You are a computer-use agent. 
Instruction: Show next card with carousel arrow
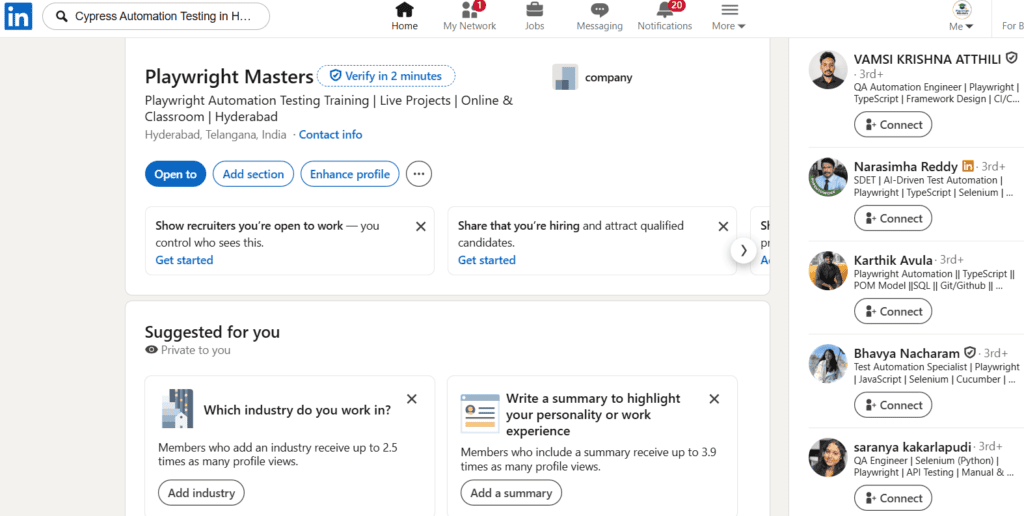[x=743, y=250]
